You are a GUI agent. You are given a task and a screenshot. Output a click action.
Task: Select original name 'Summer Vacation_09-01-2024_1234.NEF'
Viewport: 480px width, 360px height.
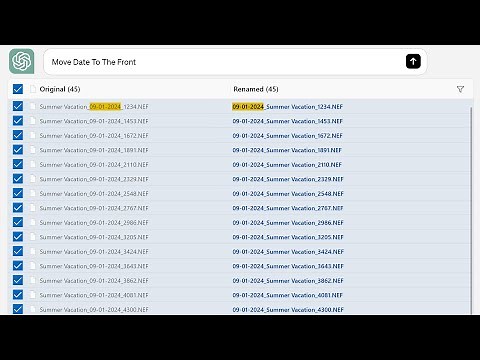94,107
